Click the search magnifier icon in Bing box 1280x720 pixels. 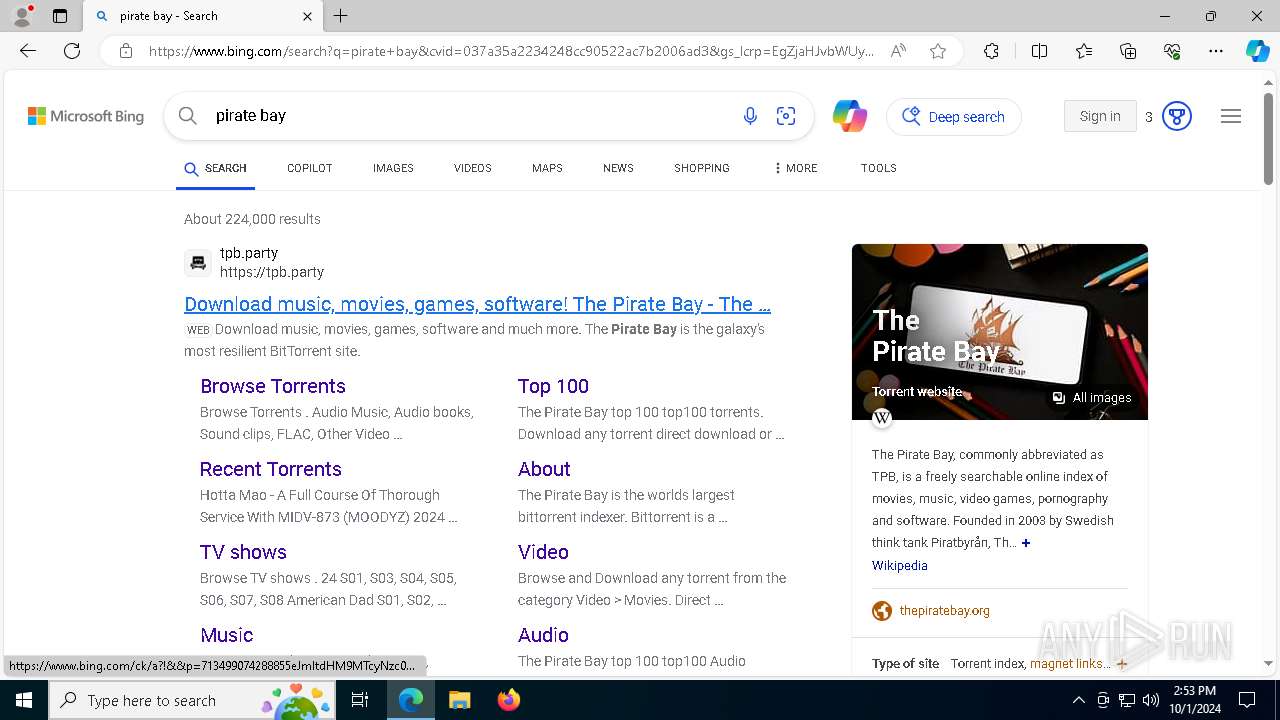(x=188, y=116)
